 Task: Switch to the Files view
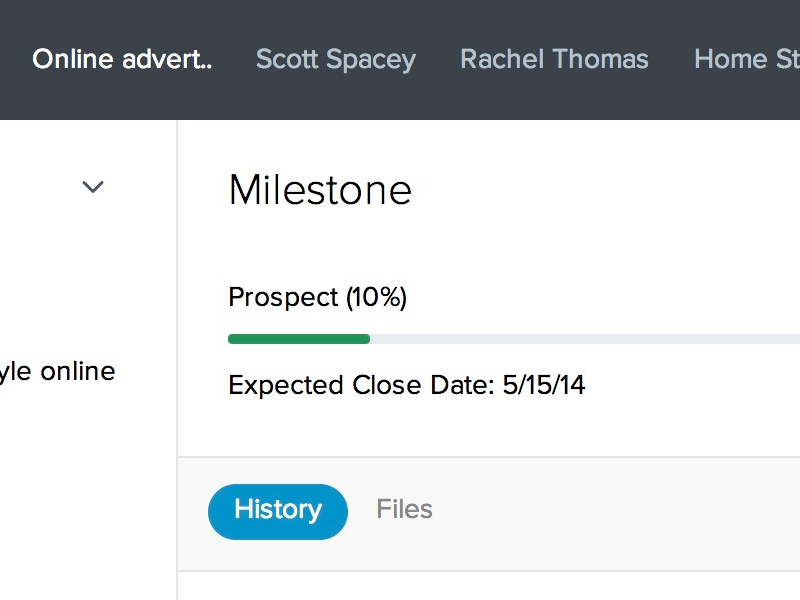(x=404, y=510)
